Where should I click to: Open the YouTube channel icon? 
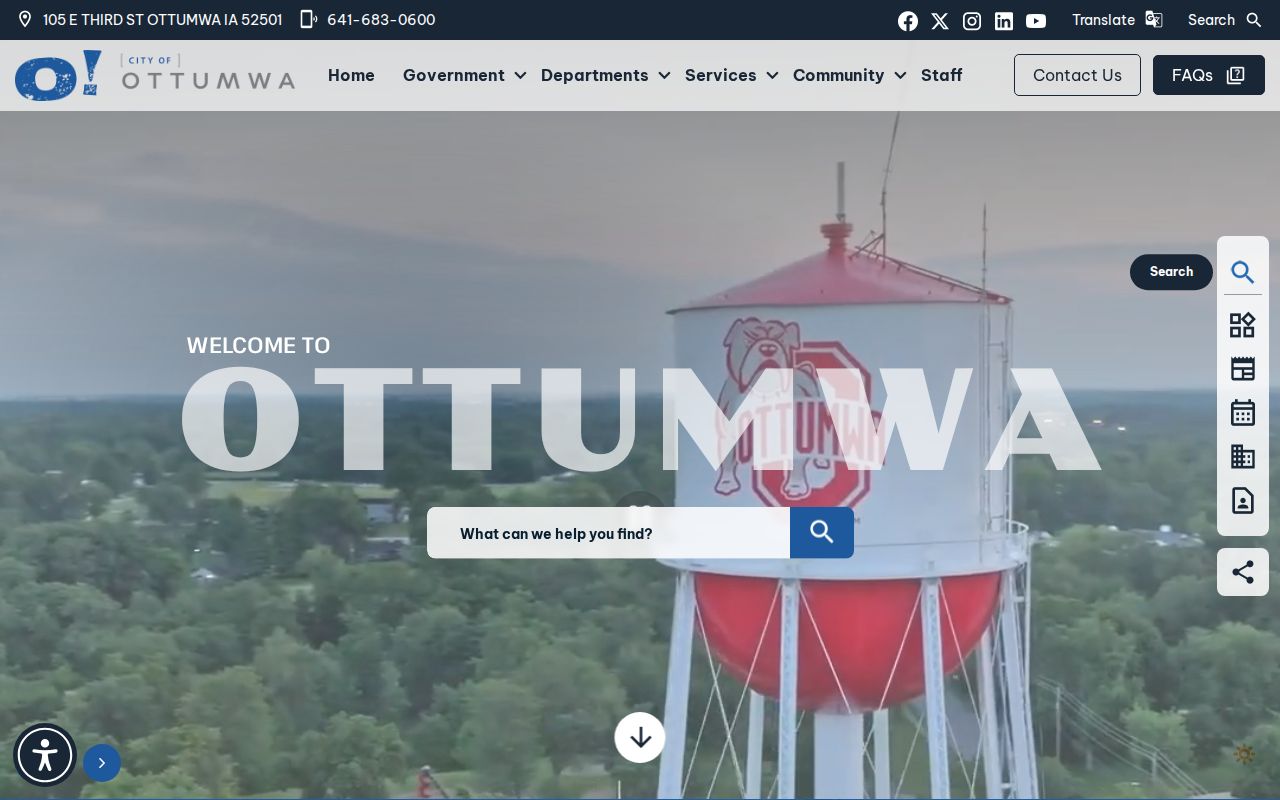click(1036, 21)
